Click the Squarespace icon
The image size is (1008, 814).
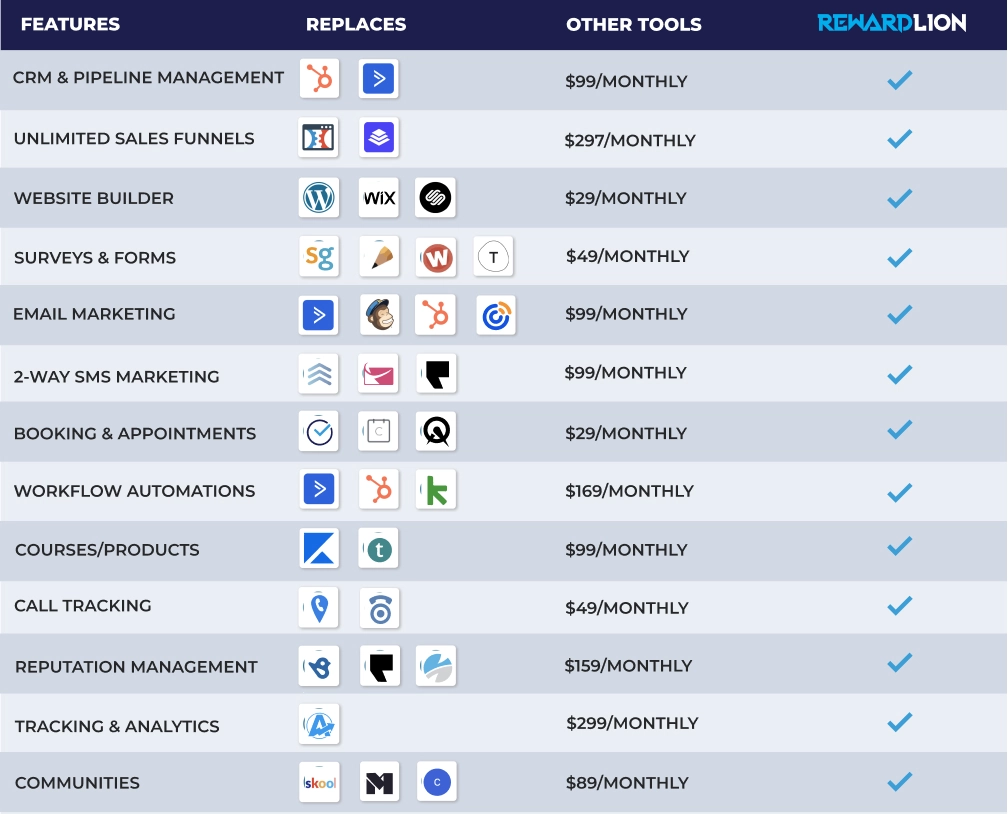[x=435, y=198]
